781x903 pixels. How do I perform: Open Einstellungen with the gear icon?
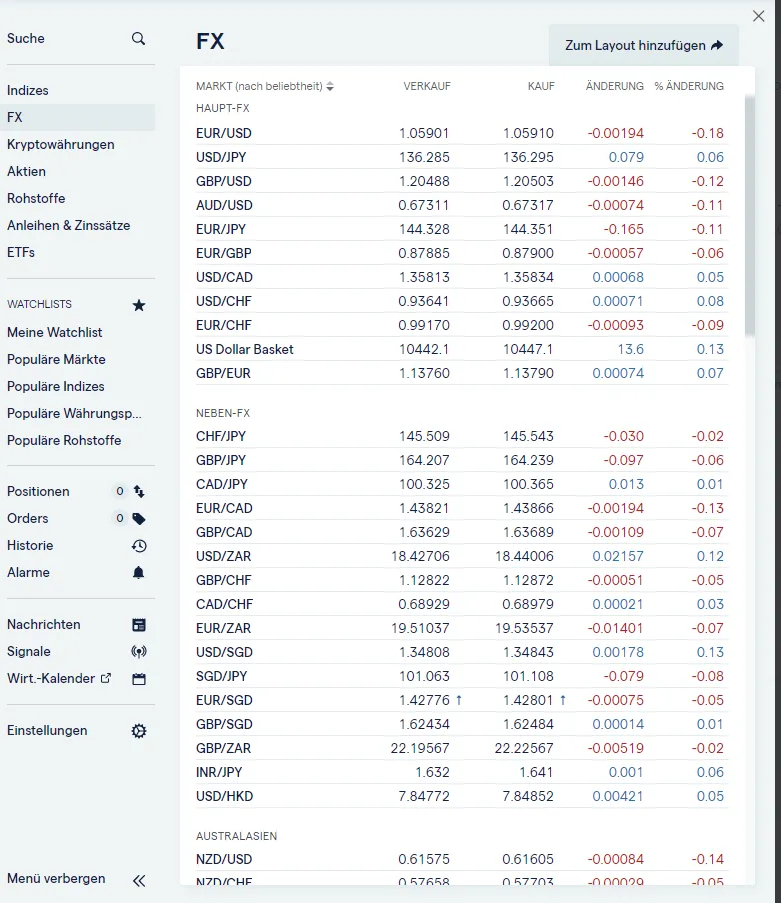(140, 731)
